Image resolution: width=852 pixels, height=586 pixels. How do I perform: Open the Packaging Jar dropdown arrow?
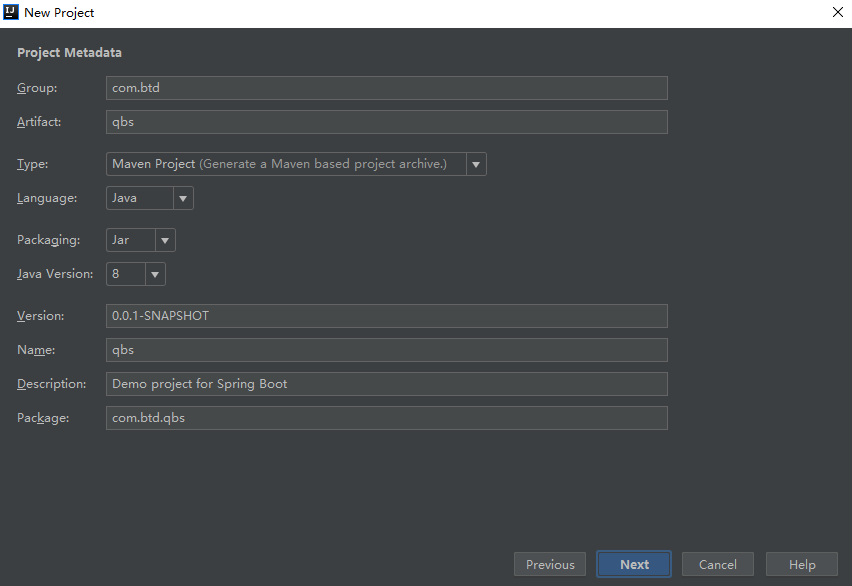pos(165,240)
